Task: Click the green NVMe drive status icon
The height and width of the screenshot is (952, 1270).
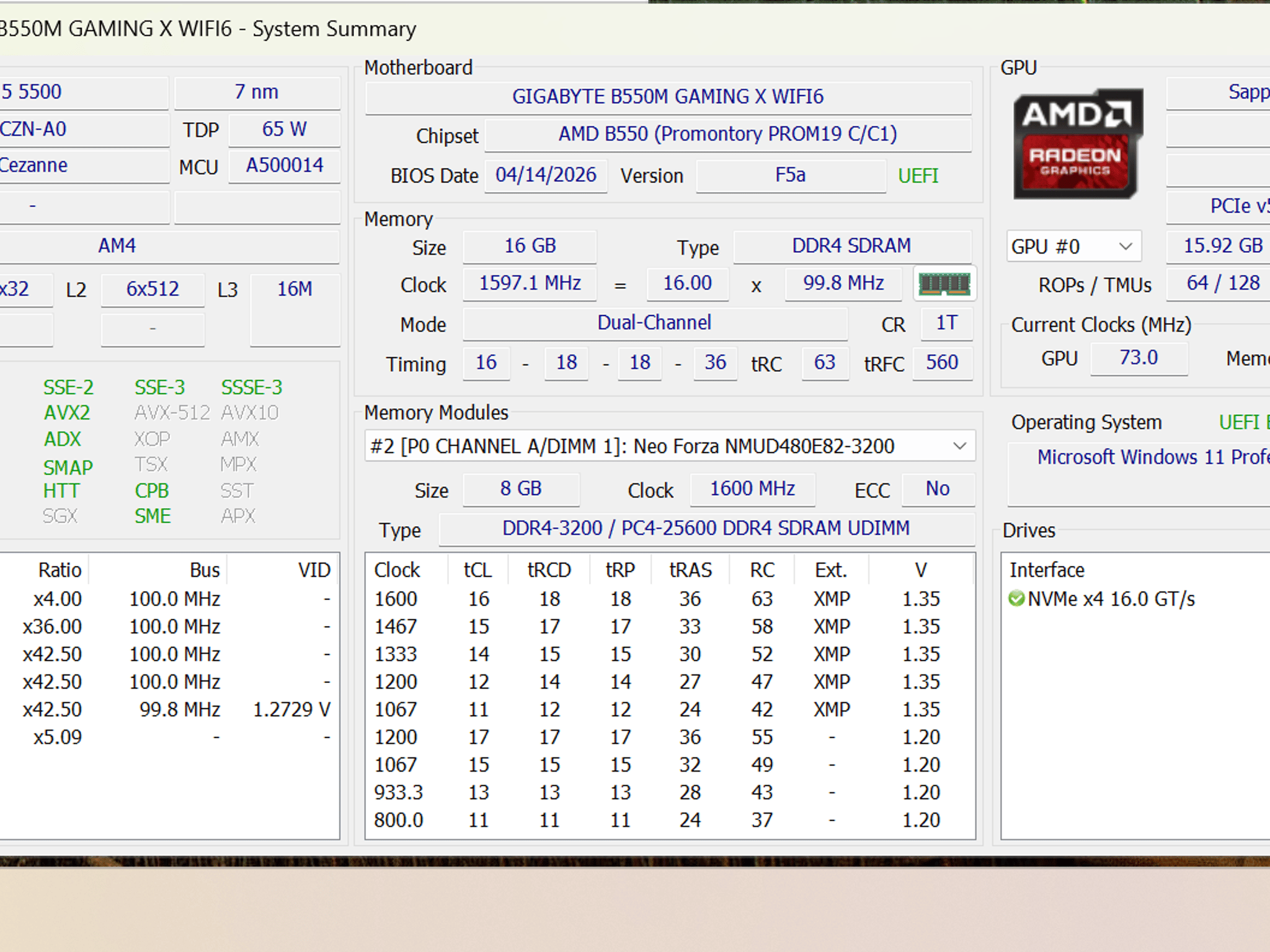Action: (1016, 599)
